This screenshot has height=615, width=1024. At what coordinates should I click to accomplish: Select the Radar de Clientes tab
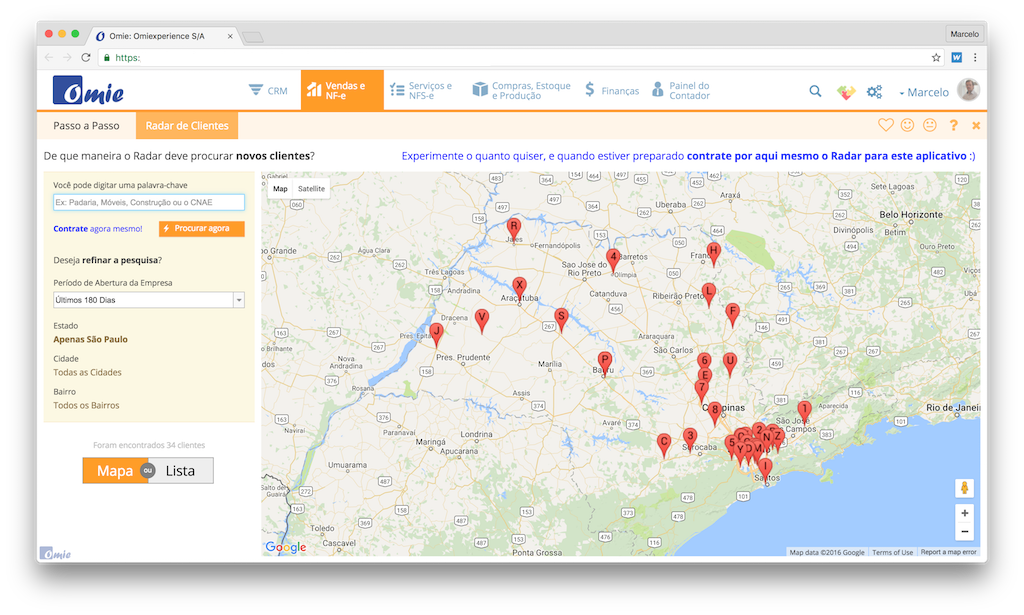click(x=187, y=125)
